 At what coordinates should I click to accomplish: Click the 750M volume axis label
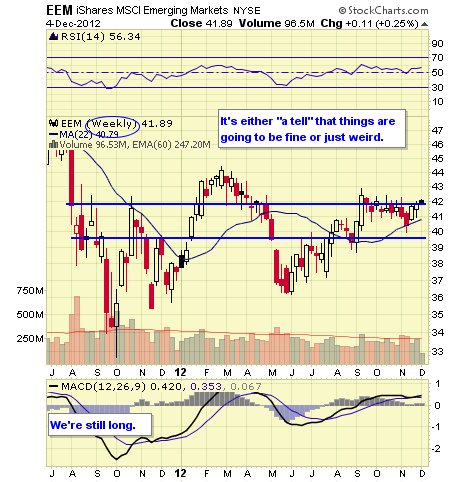coord(30,291)
